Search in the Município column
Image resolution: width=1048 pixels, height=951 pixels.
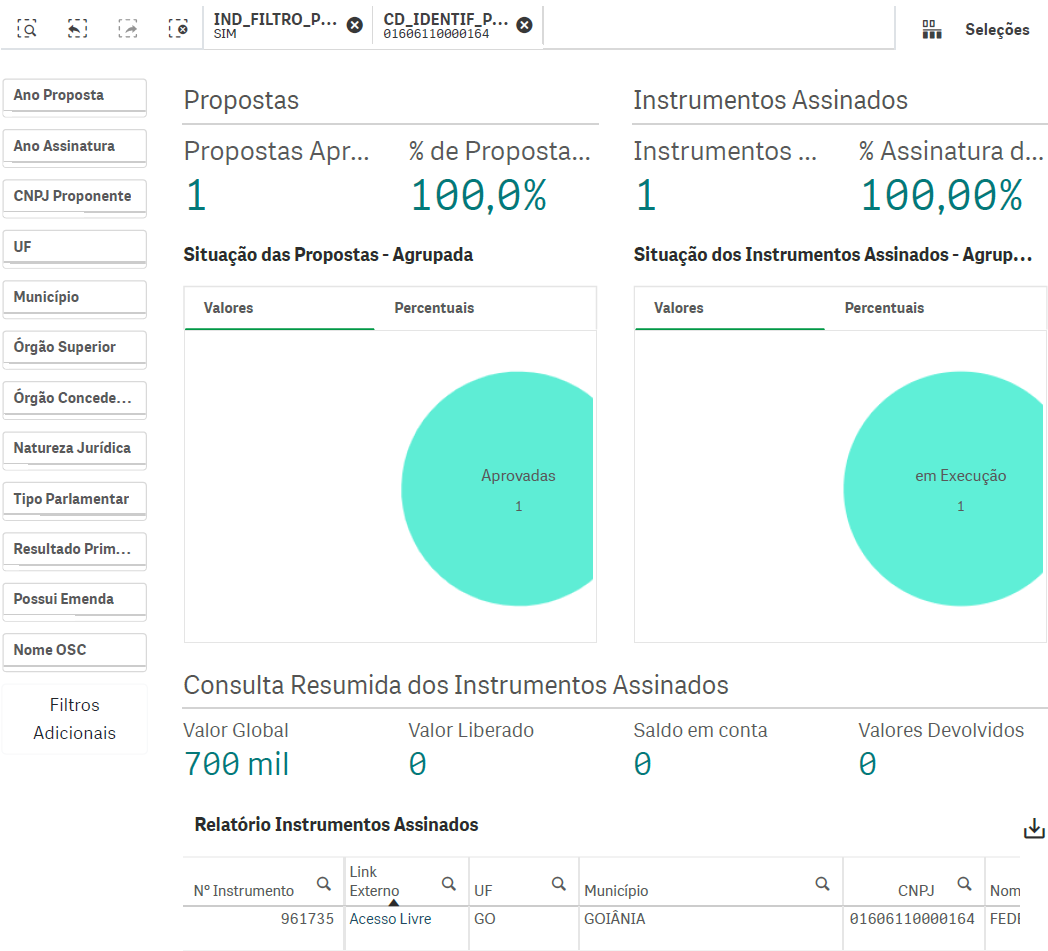[822, 883]
